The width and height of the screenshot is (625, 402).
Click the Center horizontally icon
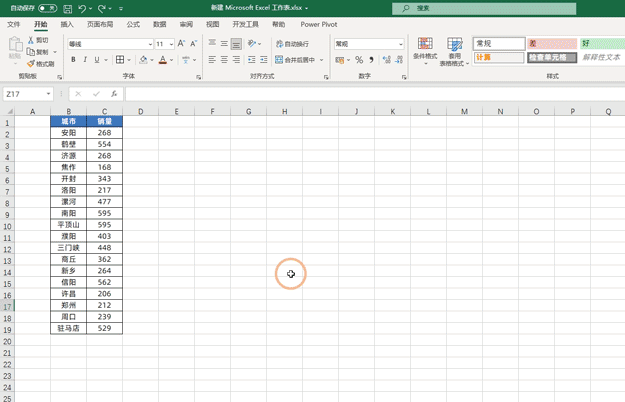(224, 60)
